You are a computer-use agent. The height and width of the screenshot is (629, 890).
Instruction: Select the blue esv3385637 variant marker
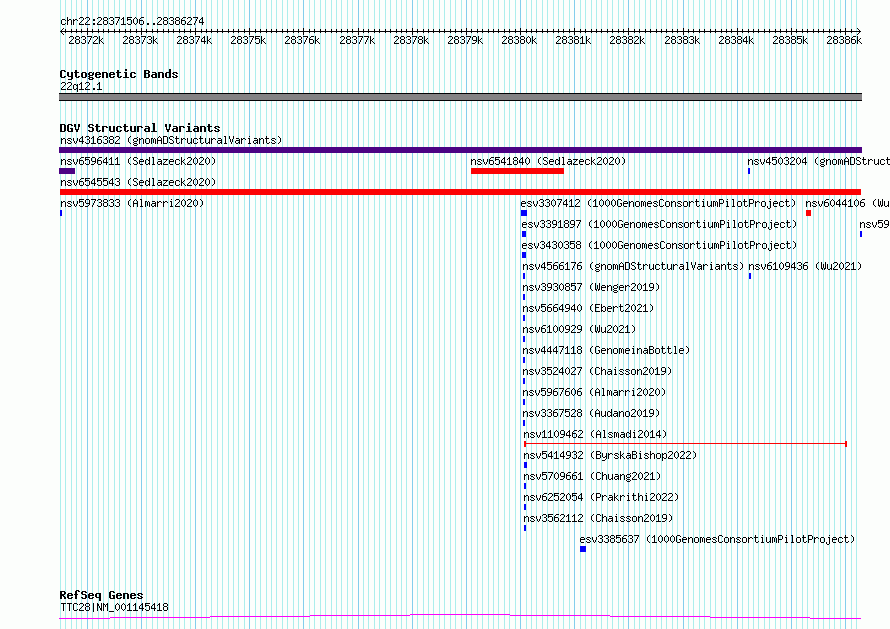click(x=583, y=549)
